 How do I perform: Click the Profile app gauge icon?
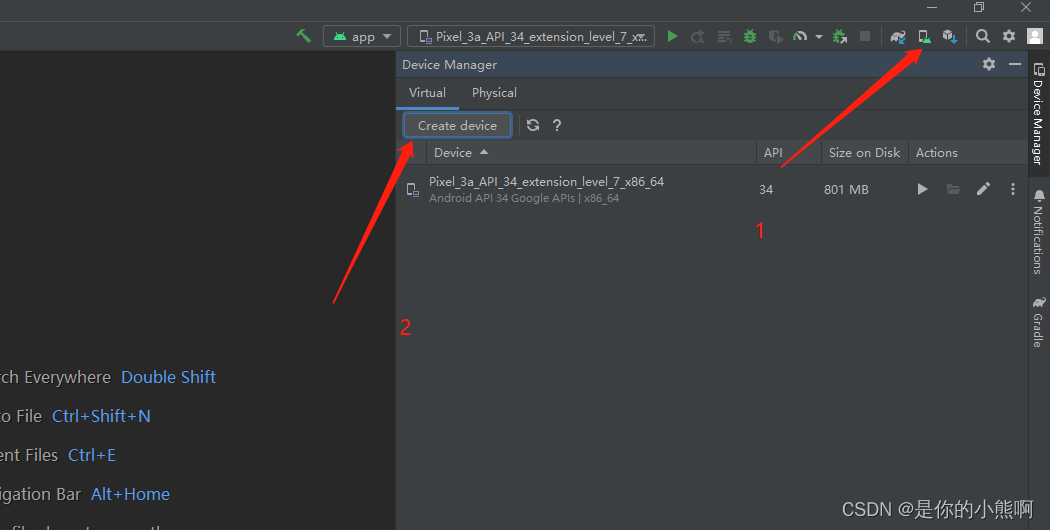pos(800,36)
